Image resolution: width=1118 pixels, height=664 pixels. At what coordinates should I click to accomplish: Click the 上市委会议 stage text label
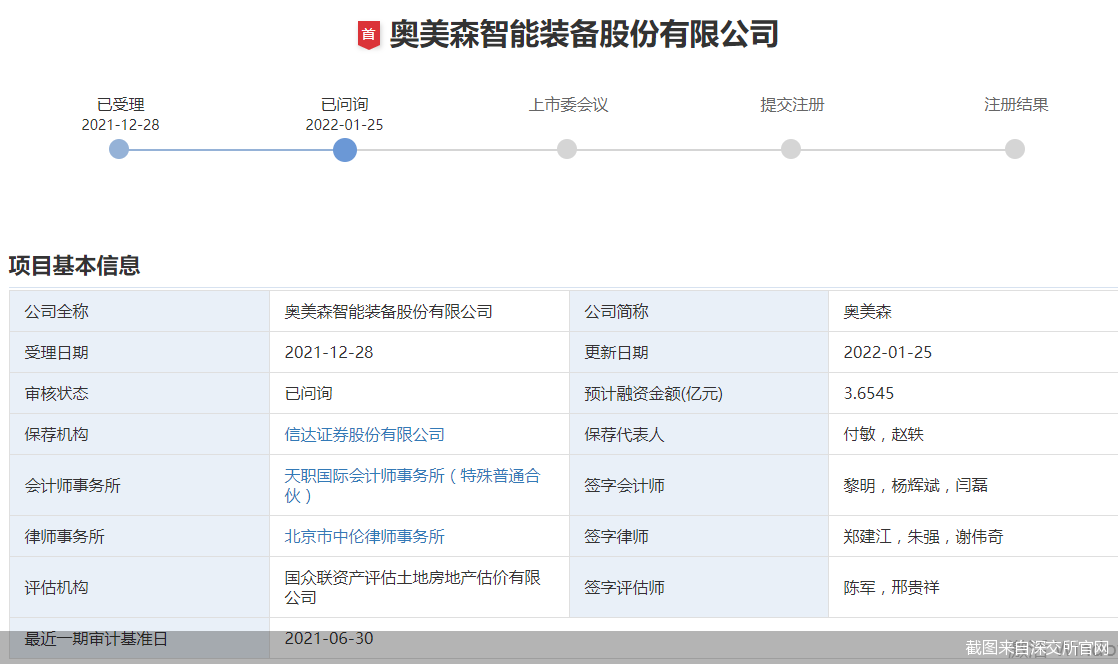pyautogui.click(x=568, y=104)
